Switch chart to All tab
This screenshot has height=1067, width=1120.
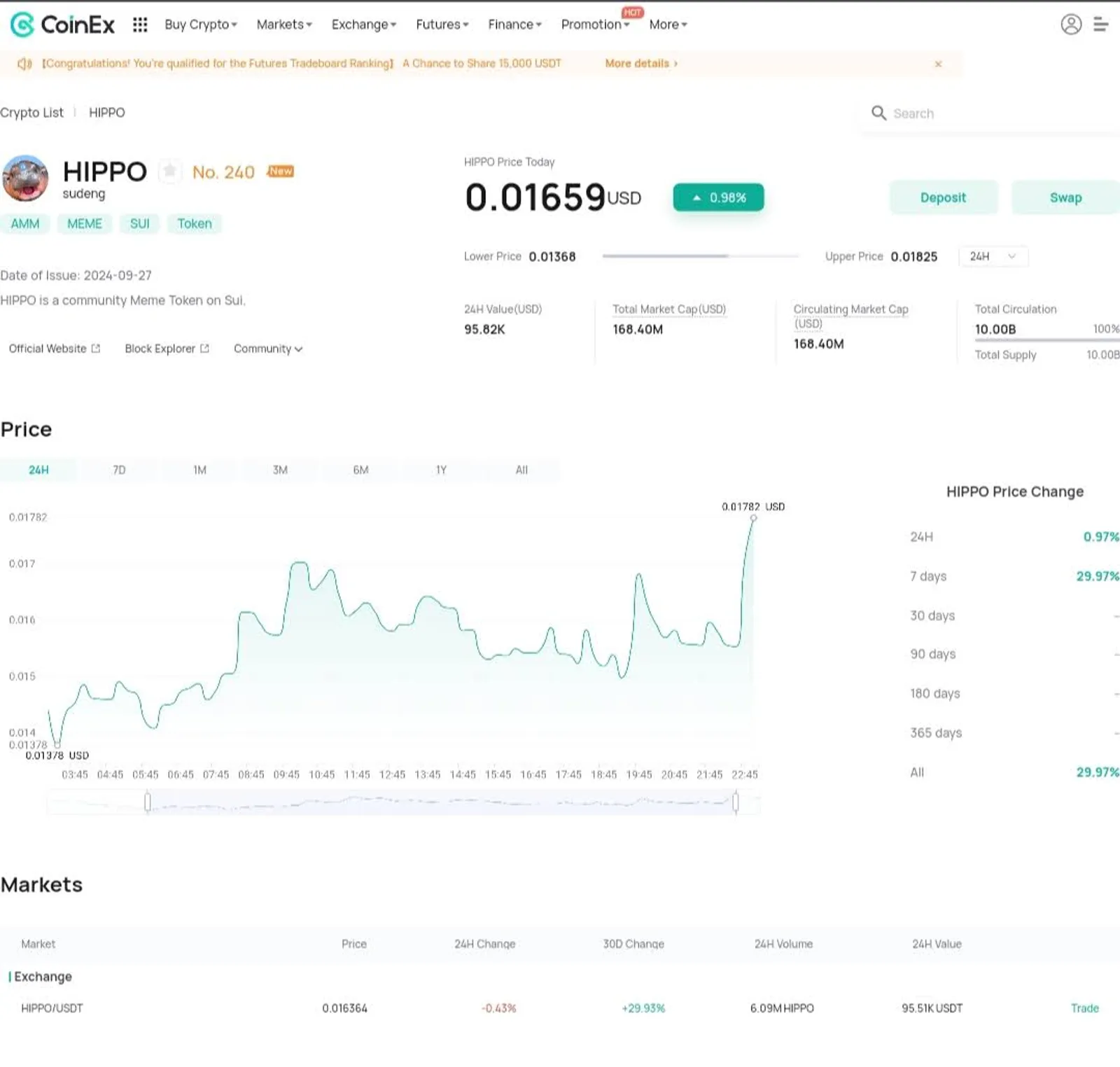(x=521, y=470)
